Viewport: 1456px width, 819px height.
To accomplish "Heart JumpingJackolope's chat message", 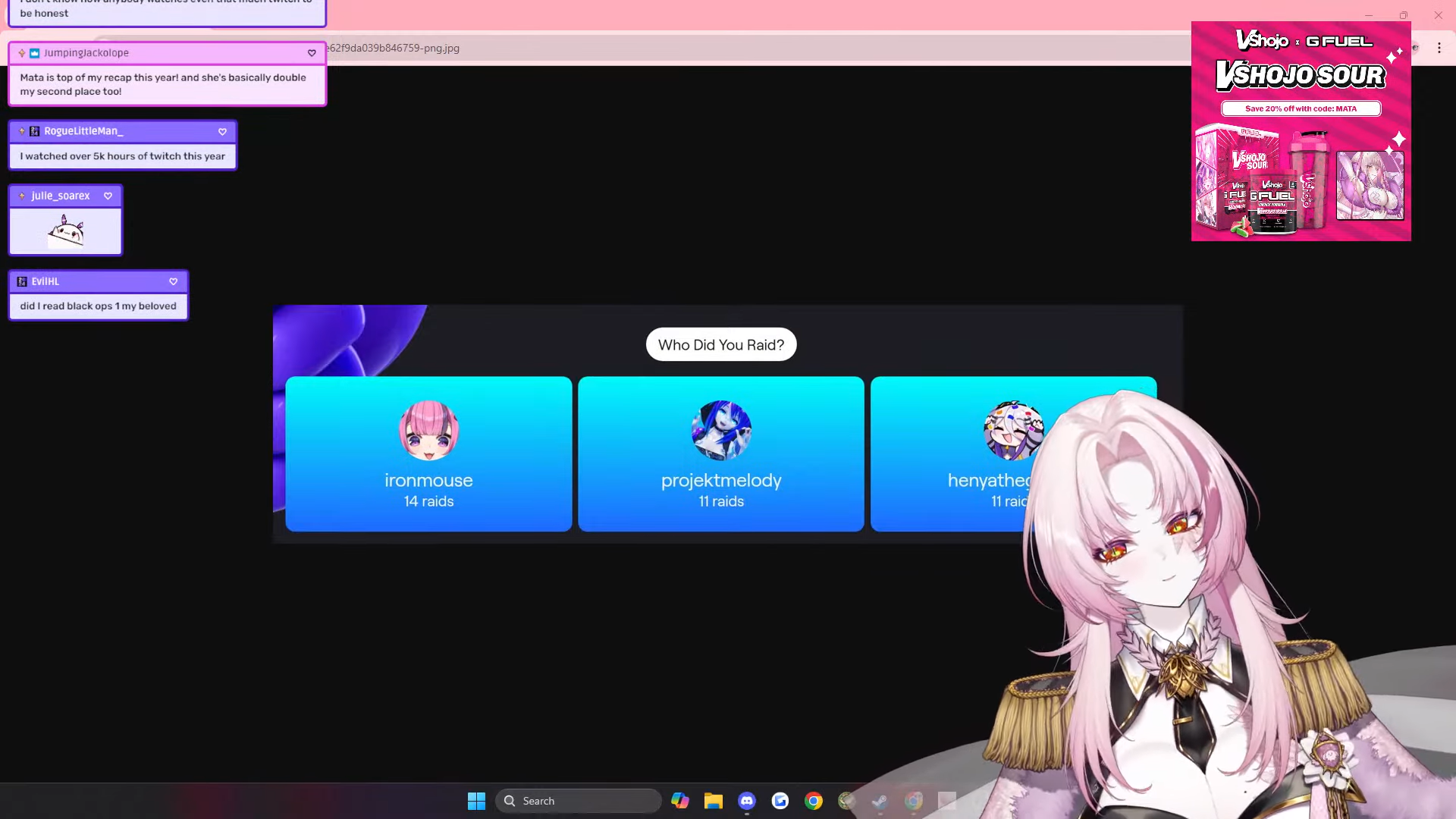I will click(x=312, y=53).
